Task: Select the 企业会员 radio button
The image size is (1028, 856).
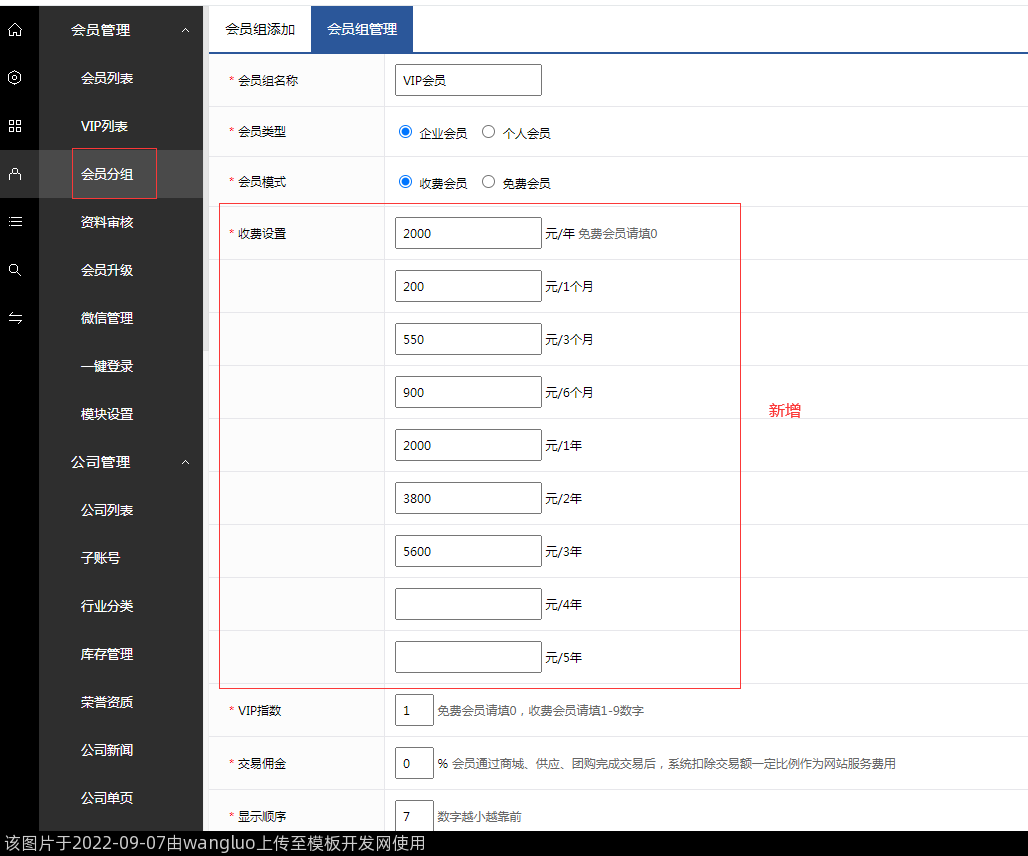Action: (405, 132)
